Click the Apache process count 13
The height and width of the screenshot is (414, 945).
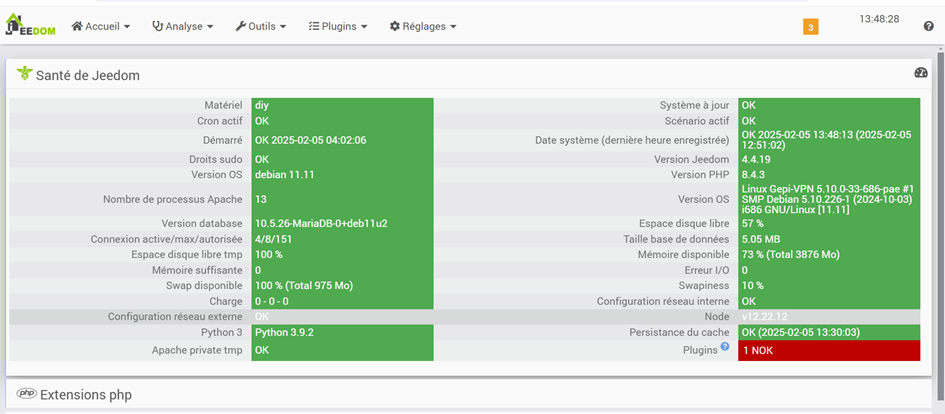(260, 199)
